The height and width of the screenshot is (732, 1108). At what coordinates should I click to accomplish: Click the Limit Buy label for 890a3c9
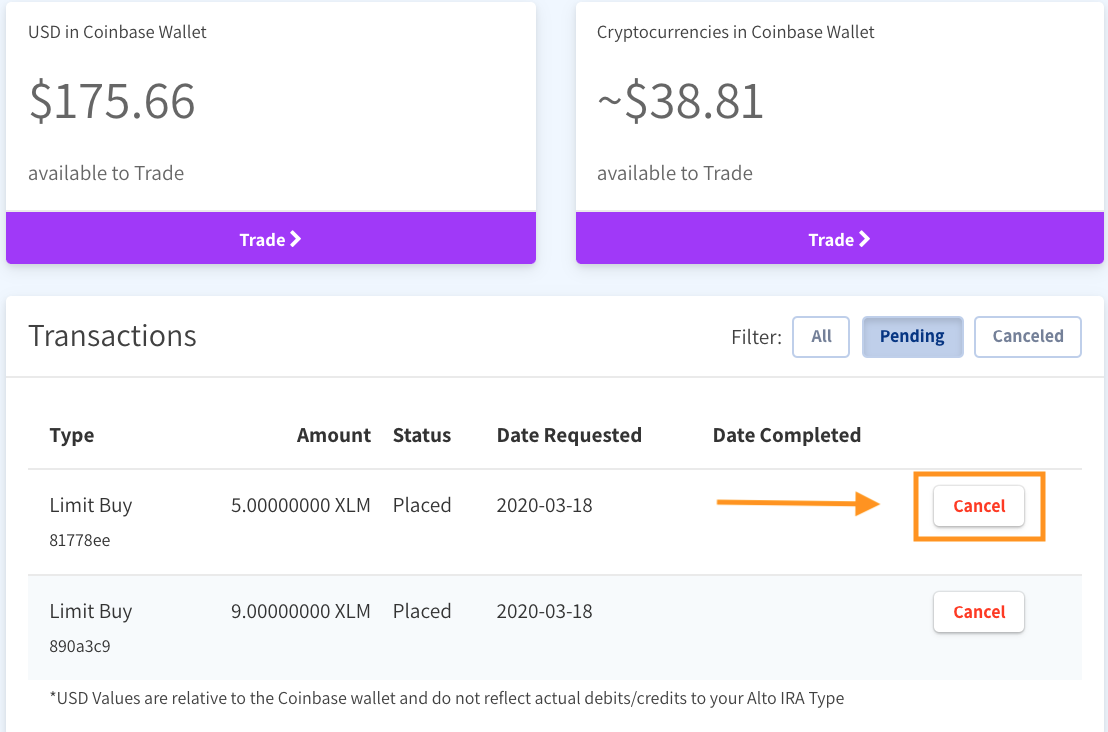(x=90, y=612)
